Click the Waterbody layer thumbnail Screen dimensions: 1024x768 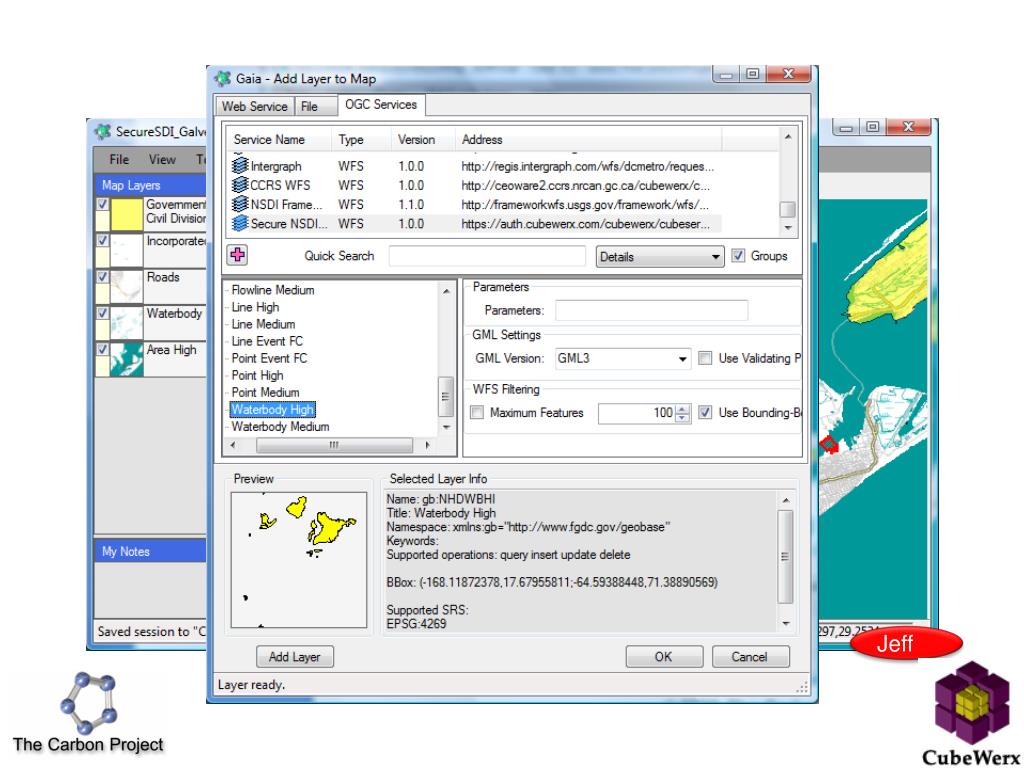tap(127, 323)
